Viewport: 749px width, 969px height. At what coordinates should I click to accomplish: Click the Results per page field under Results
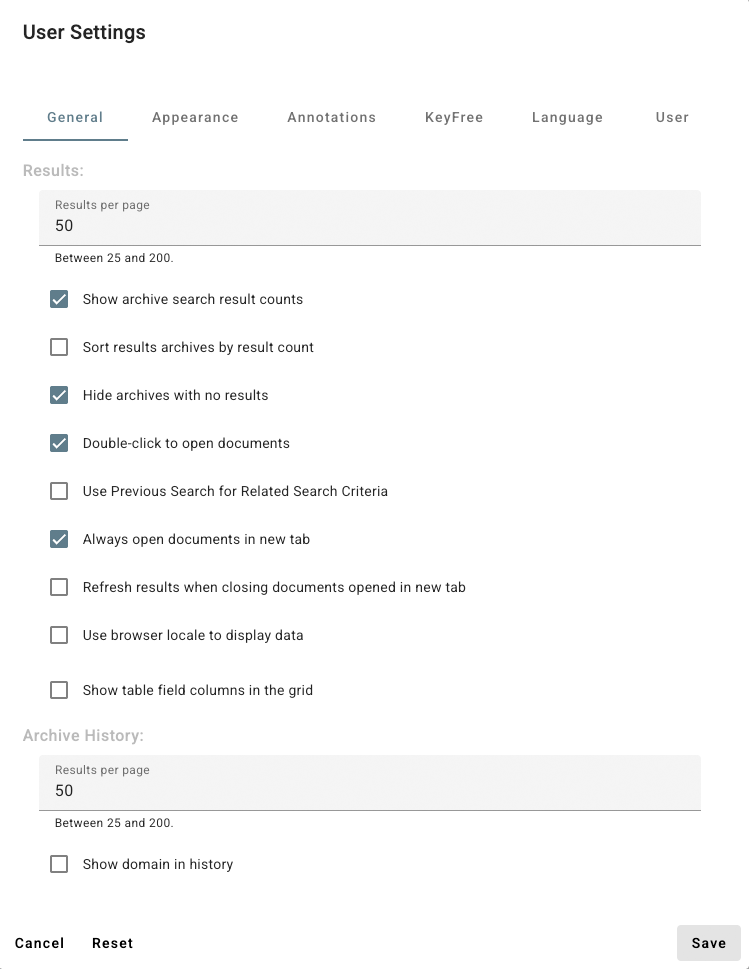point(370,225)
